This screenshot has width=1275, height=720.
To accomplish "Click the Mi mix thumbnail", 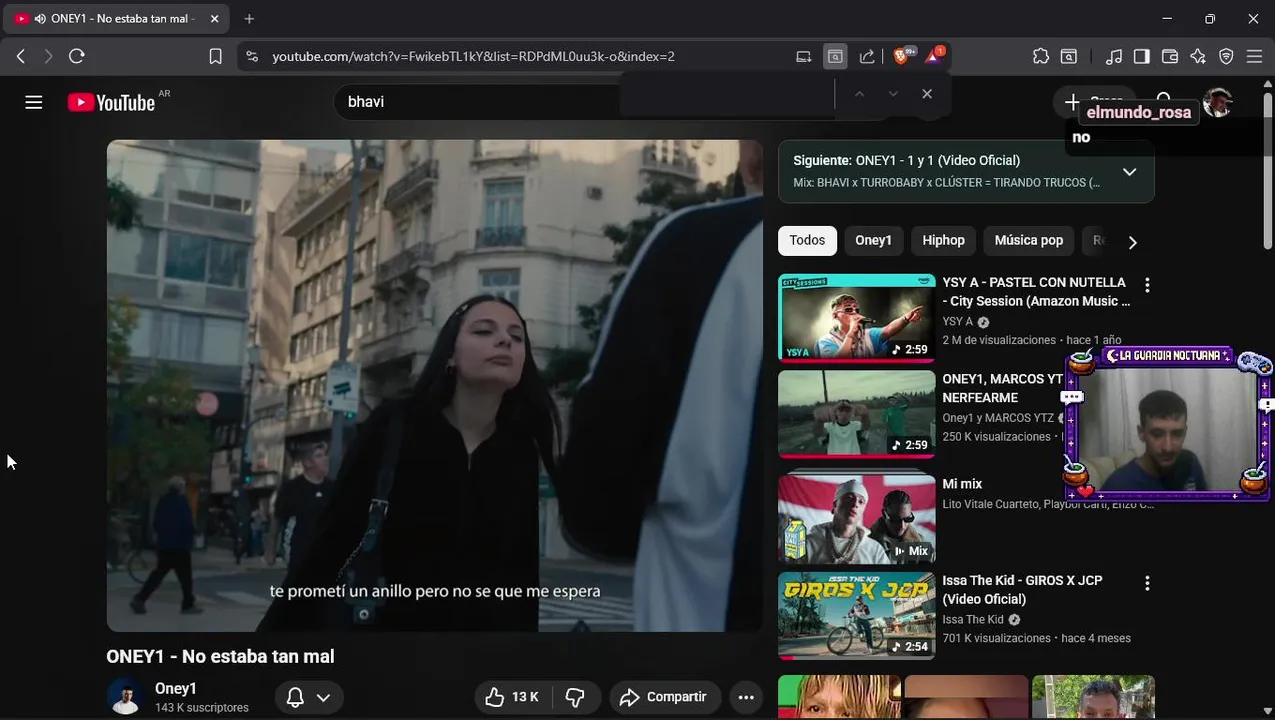I will click(x=857, y=518).
